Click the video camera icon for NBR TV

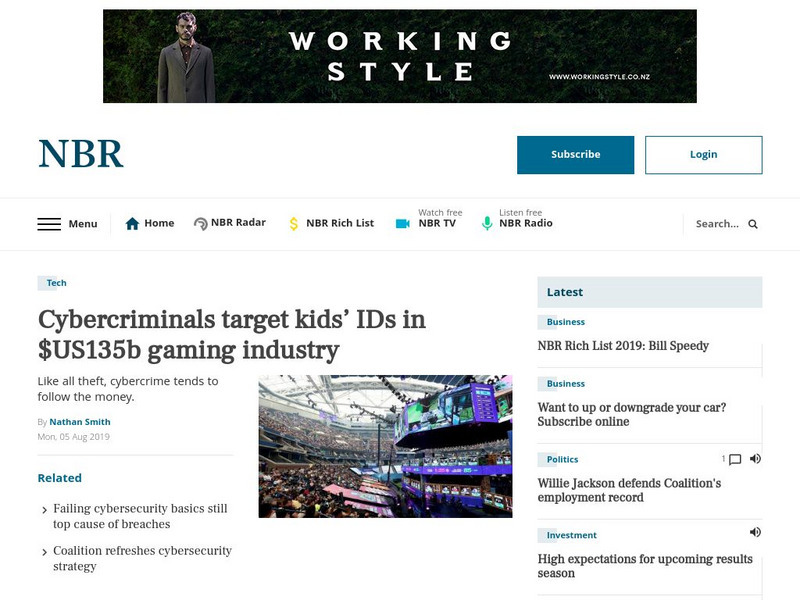[x=403, y=223]
